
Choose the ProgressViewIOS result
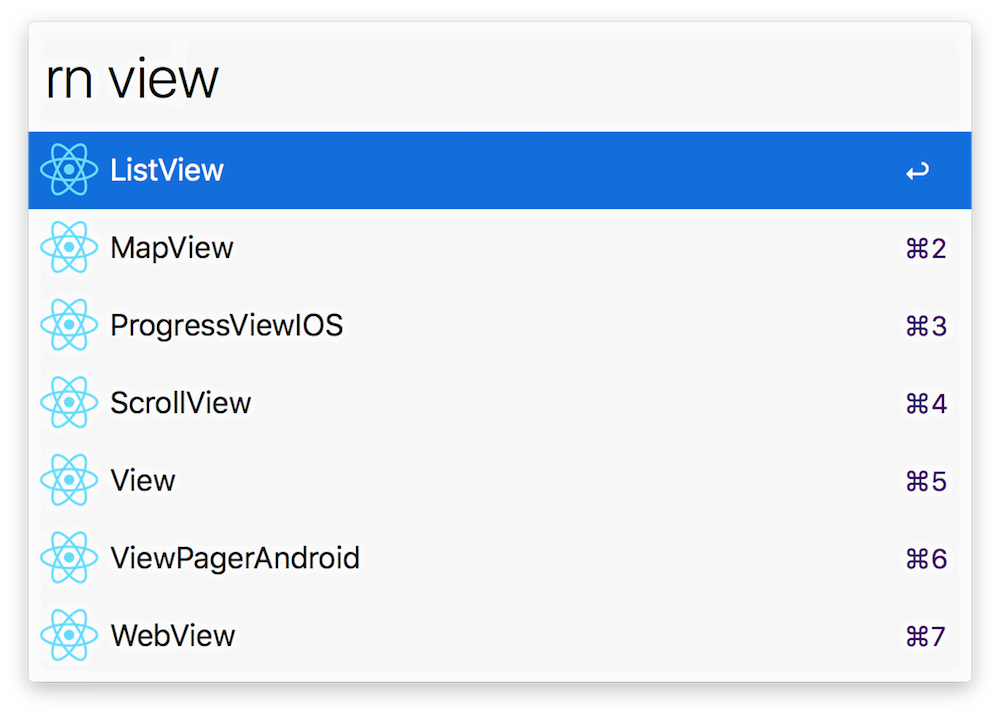pyautogui.click(x=227, y=325)
